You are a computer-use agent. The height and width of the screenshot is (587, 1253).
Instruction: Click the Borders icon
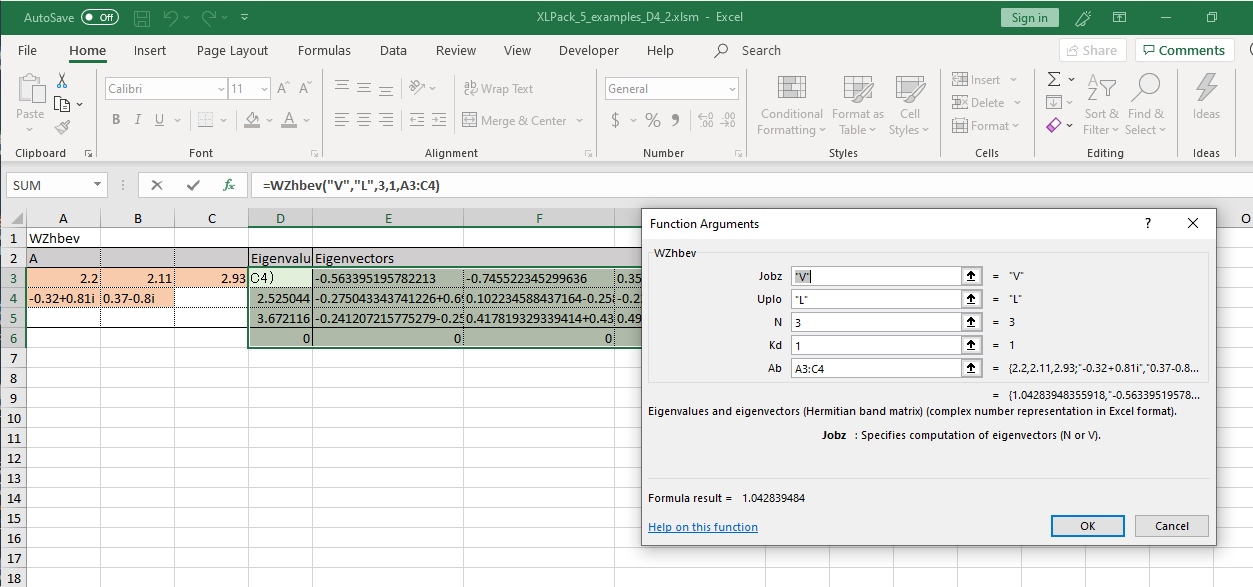coord(204,120)
